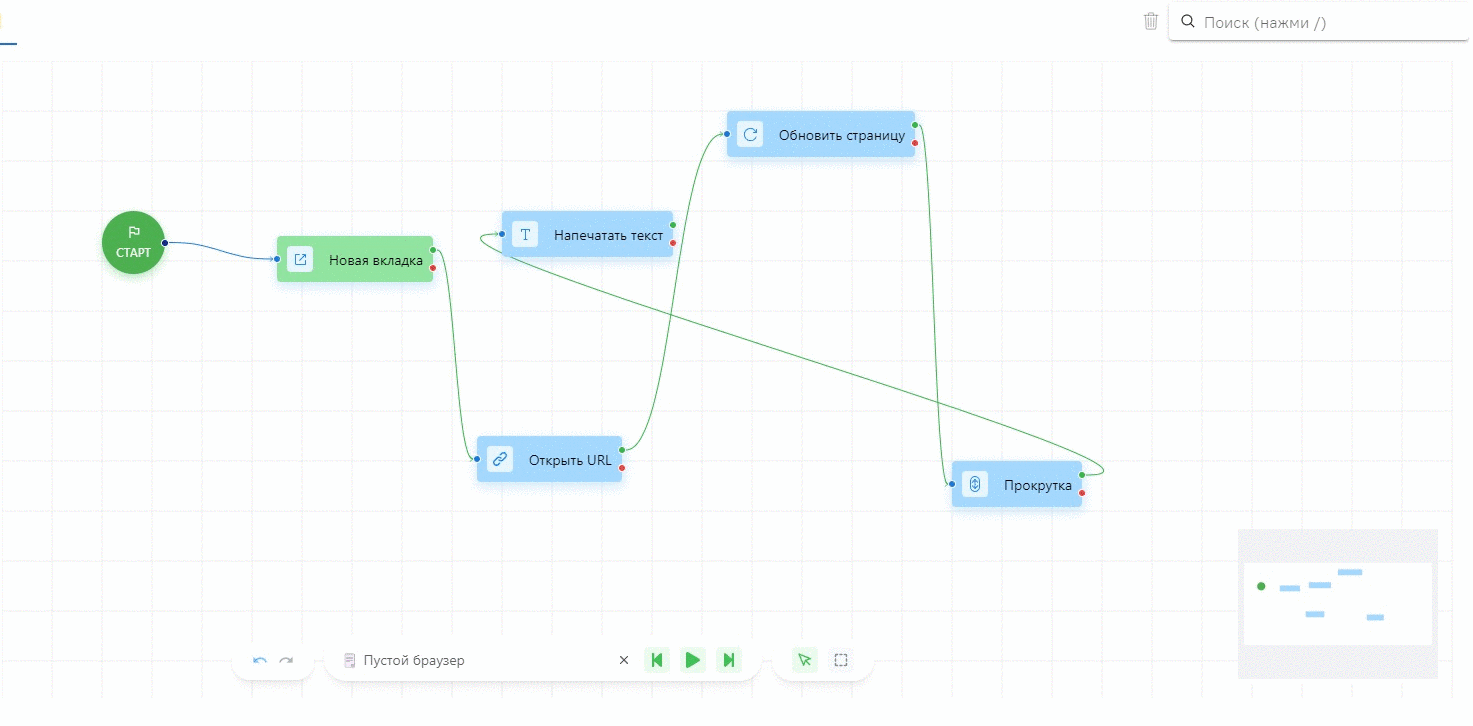The height and width of the screenshot is (726, 1473).
Task: Click the trash delete icon
Action: point(1151,21)
